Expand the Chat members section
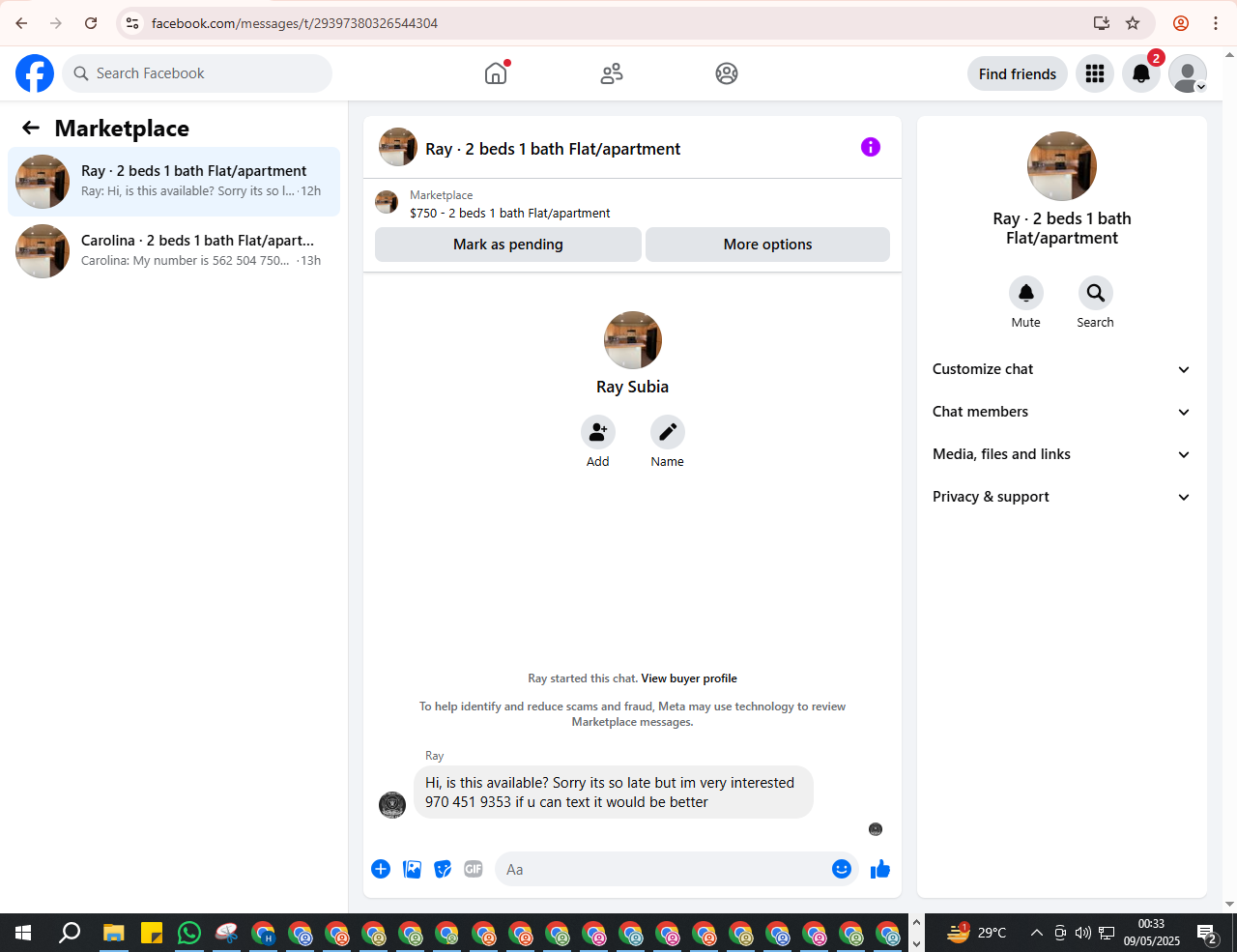 [1062, 412]
